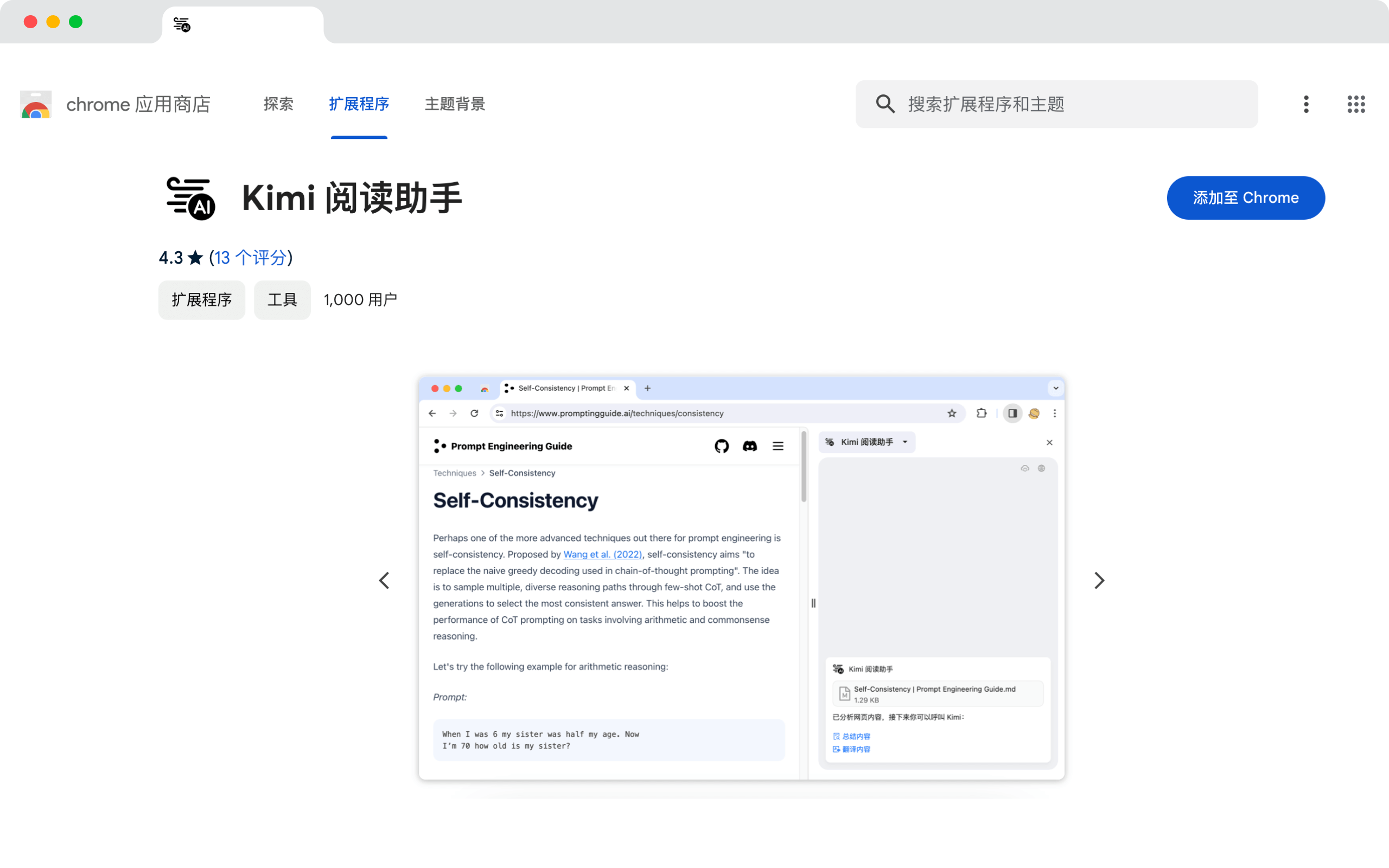Click the cloud icon in the Kimi panel
Viewport: 1389px width, 868px height.
coord(1026,468)
